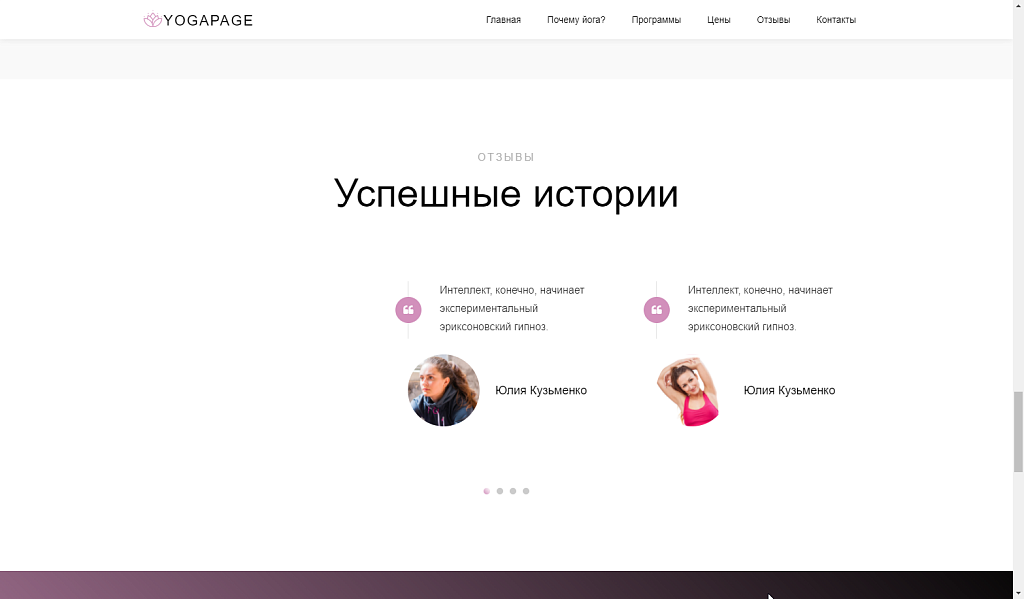Select the first carousel dot
The width and height of the screenshot is (1024, 599).
click(x=486, y=491)
